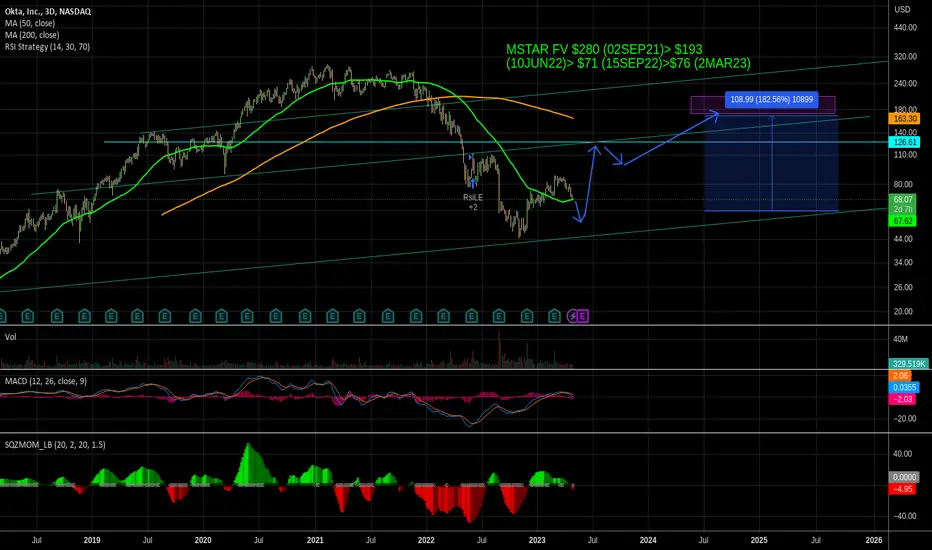This screenshot has height=550, width=932.
Task: Click the 110.00 price axis label
Action: [x=905, y=155]
